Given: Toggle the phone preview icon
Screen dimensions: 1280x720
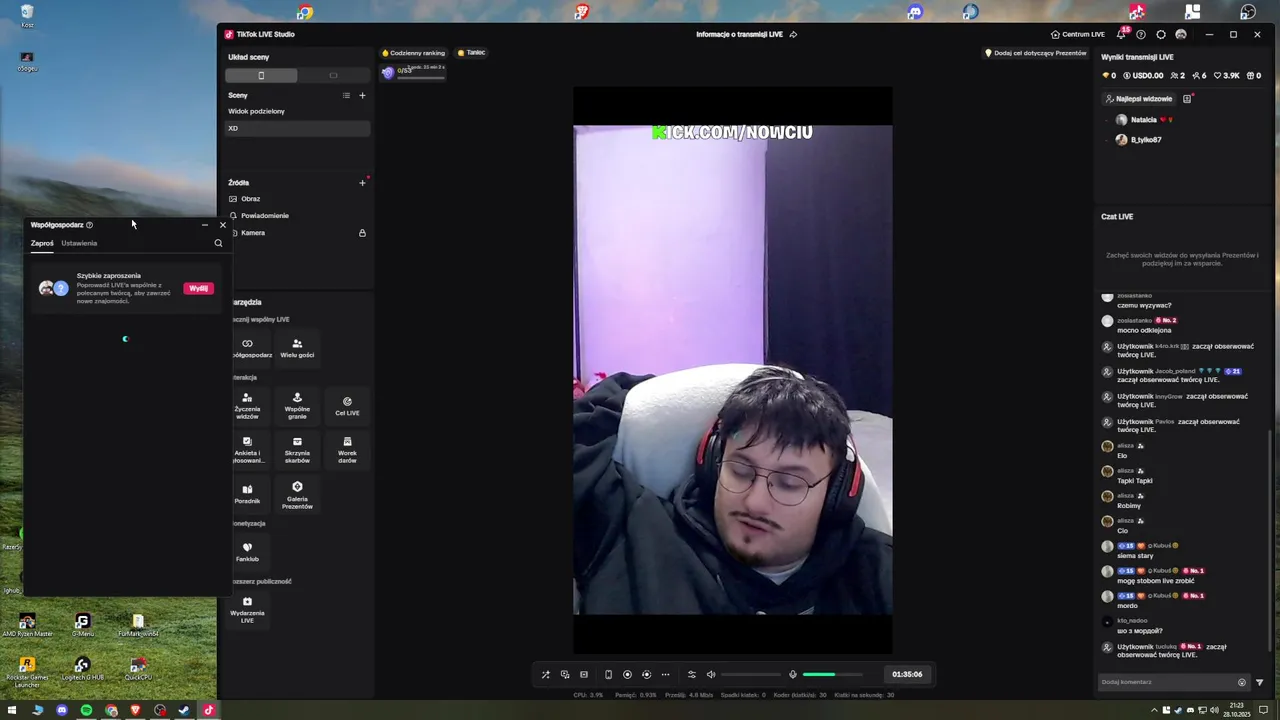Looking at the screenshot, I should tap(608, 674).
